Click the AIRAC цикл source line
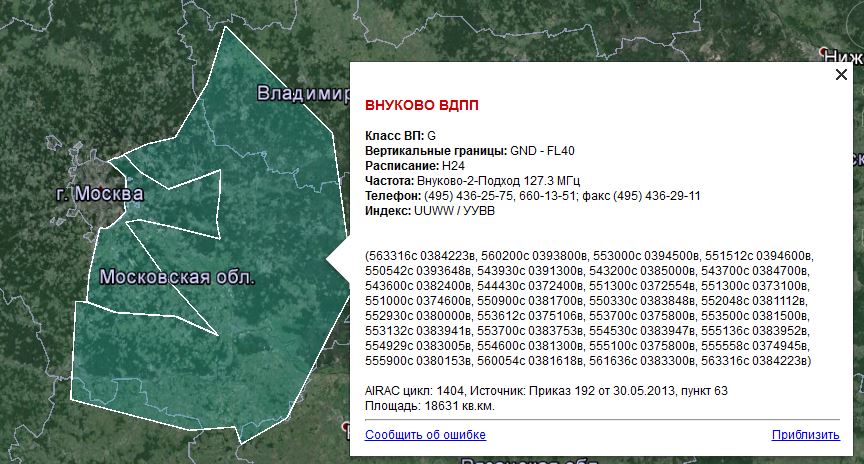Viewport: 864px width, 464px height. click(x=546, y=391)
